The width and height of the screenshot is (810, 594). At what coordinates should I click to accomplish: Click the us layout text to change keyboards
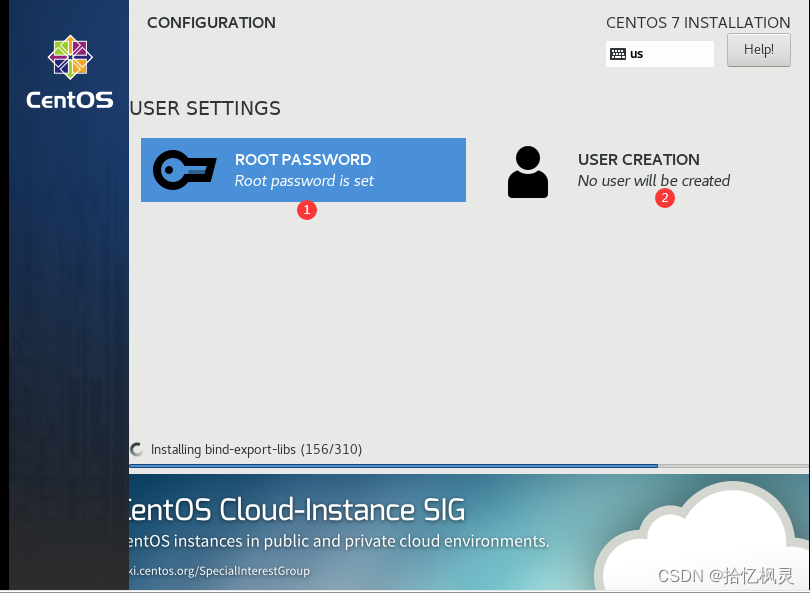(637, 53)
